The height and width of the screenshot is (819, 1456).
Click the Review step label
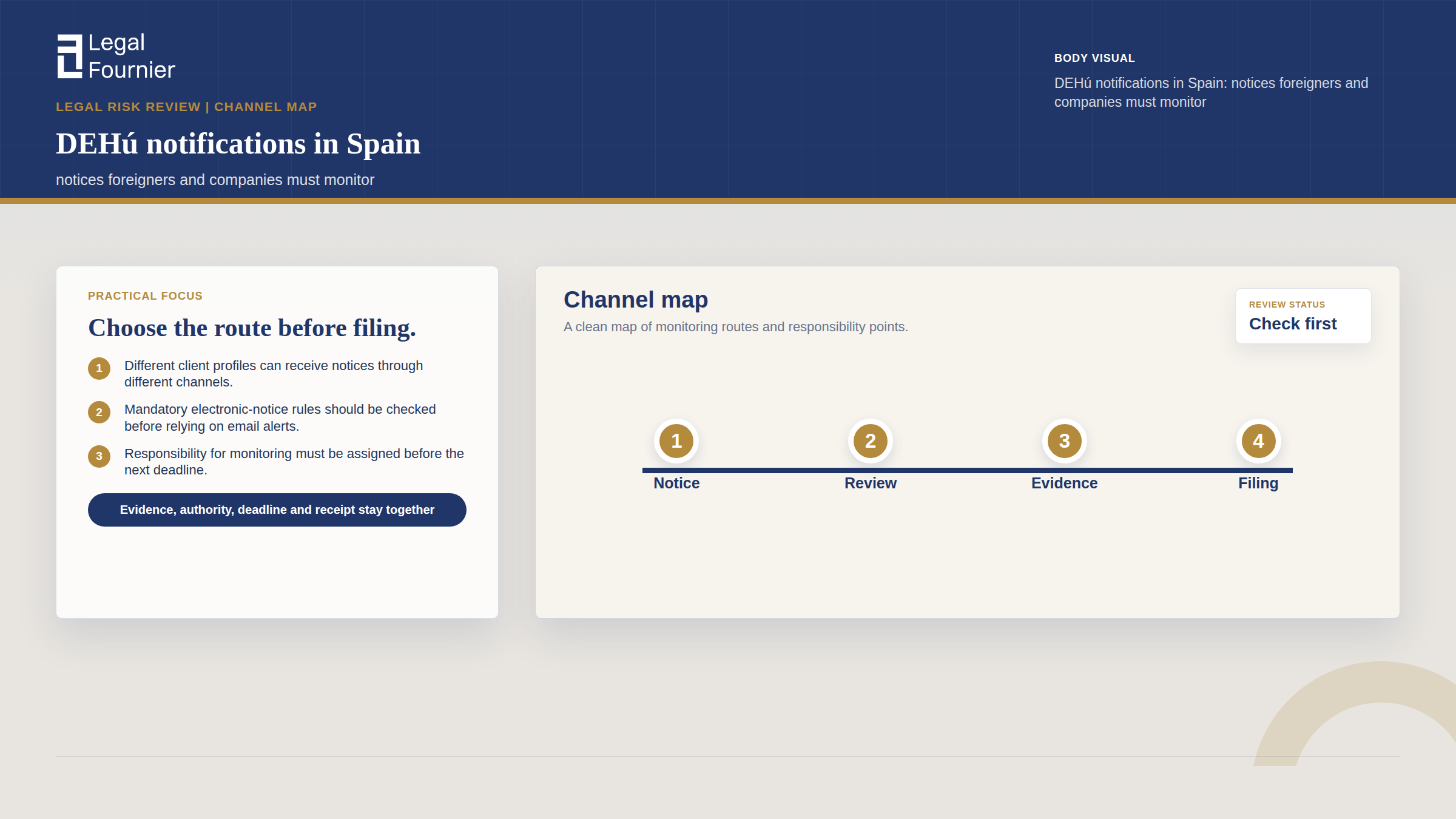pyautogui.click(x=871, y=483)
